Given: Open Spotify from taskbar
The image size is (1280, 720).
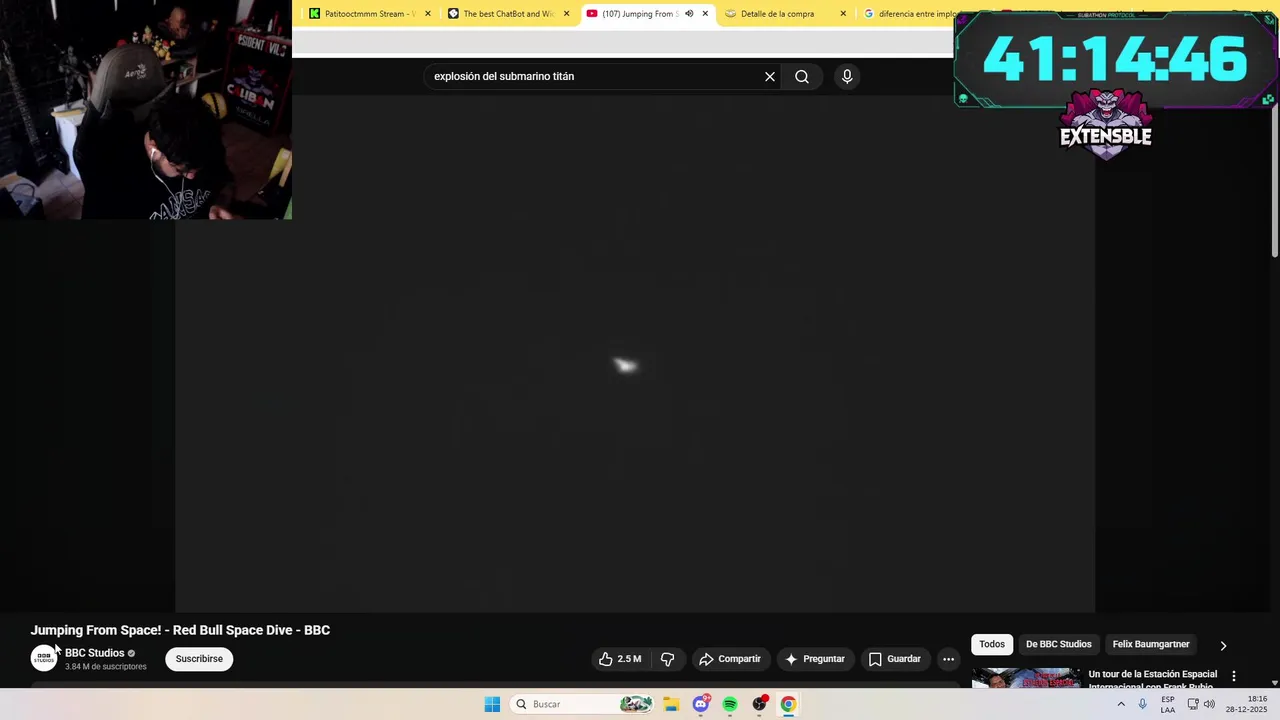Looking at the screenshot, I should tap(730, 704).
